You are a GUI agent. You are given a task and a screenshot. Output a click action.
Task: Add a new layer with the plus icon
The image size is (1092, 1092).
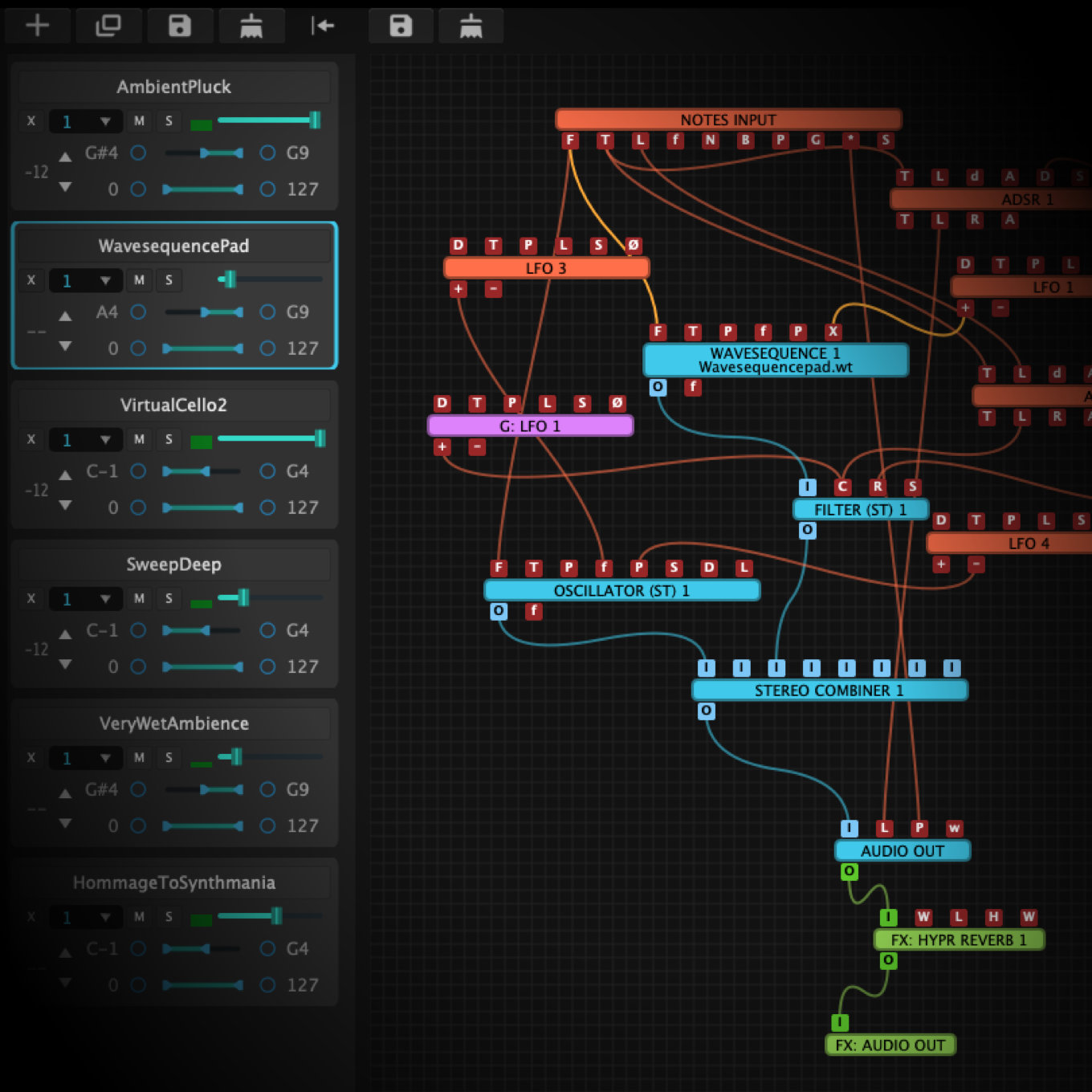[x=38, y=26]
